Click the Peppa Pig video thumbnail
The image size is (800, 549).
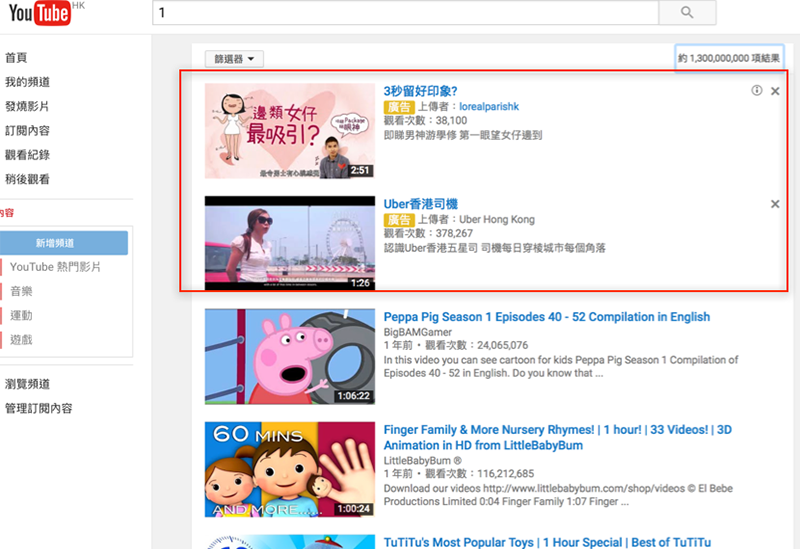tap(290, 356)
